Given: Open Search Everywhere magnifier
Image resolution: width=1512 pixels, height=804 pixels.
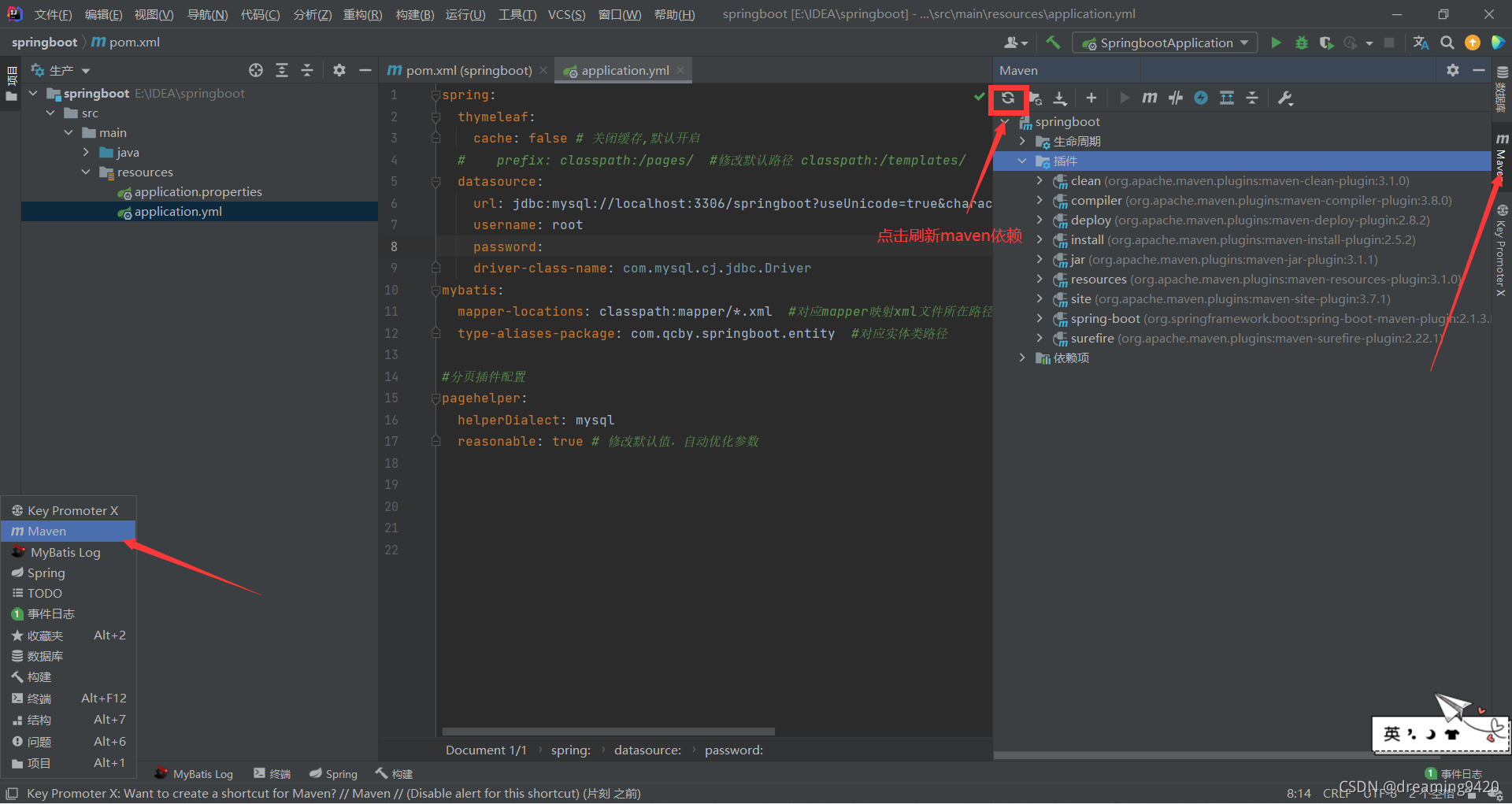Looking at the screenshot, I should [x=1447, y=43].
